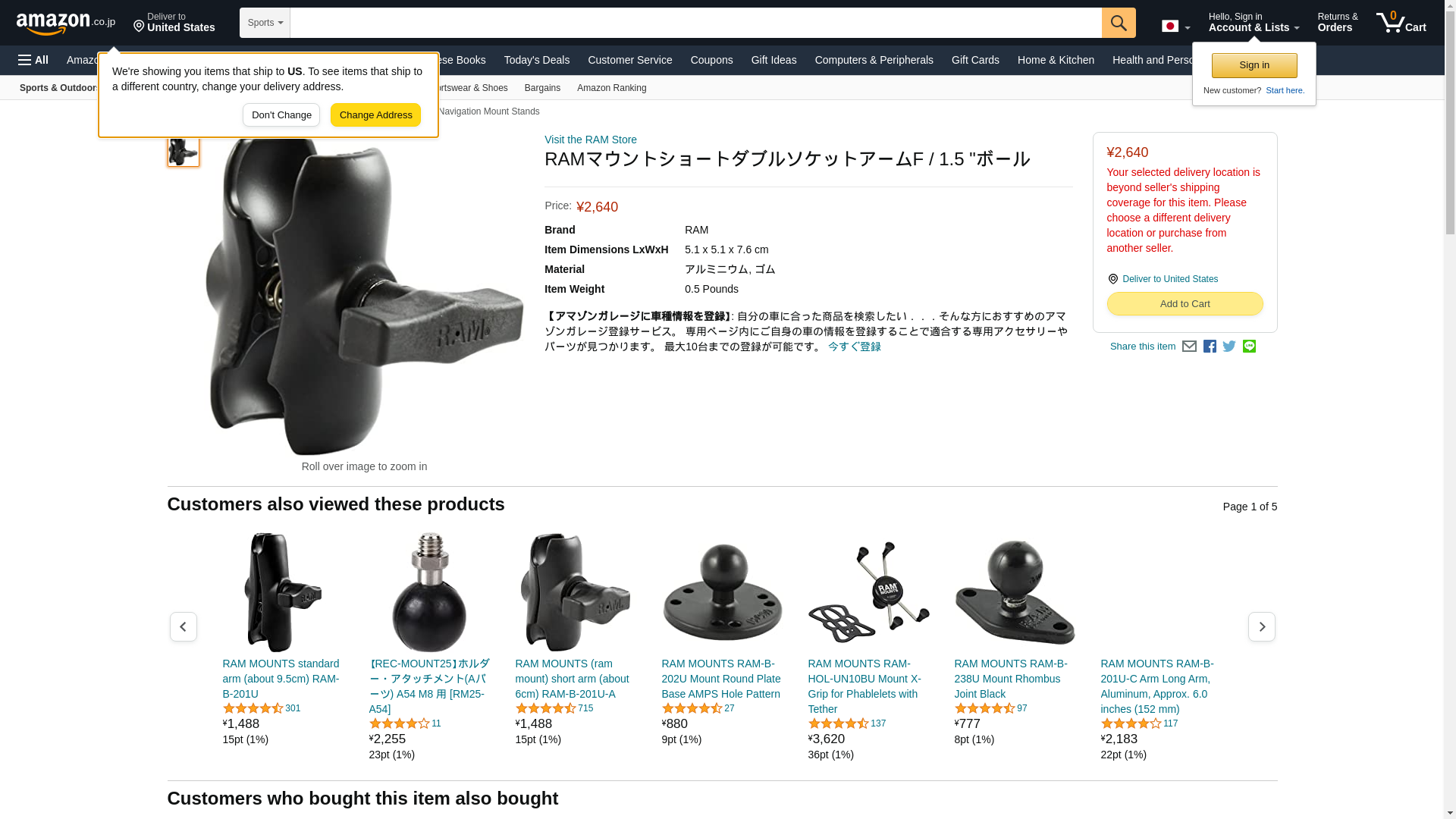
Task: Open Today's Deals from navigation bar
Action: pyautogui.click(x=537, y=60)
